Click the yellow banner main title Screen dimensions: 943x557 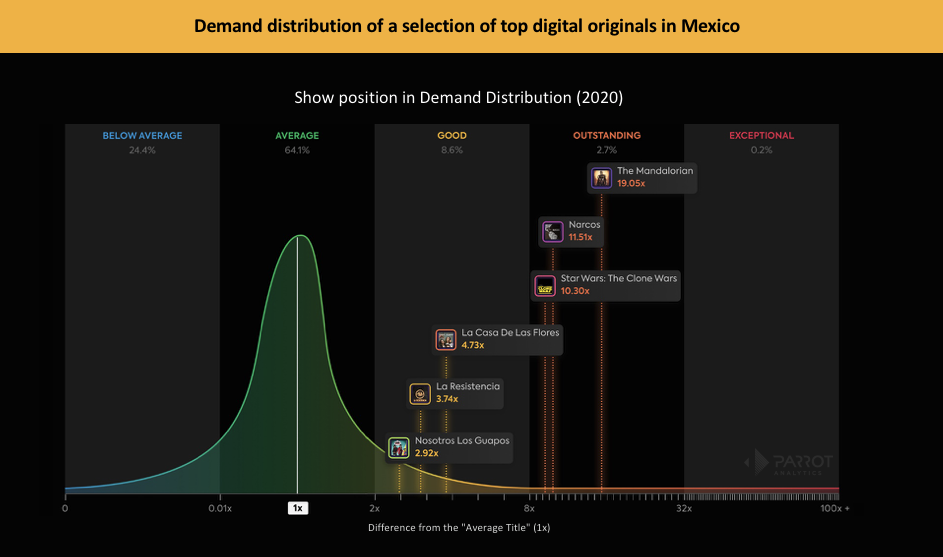pyautogui.click(x=467, y=26)
